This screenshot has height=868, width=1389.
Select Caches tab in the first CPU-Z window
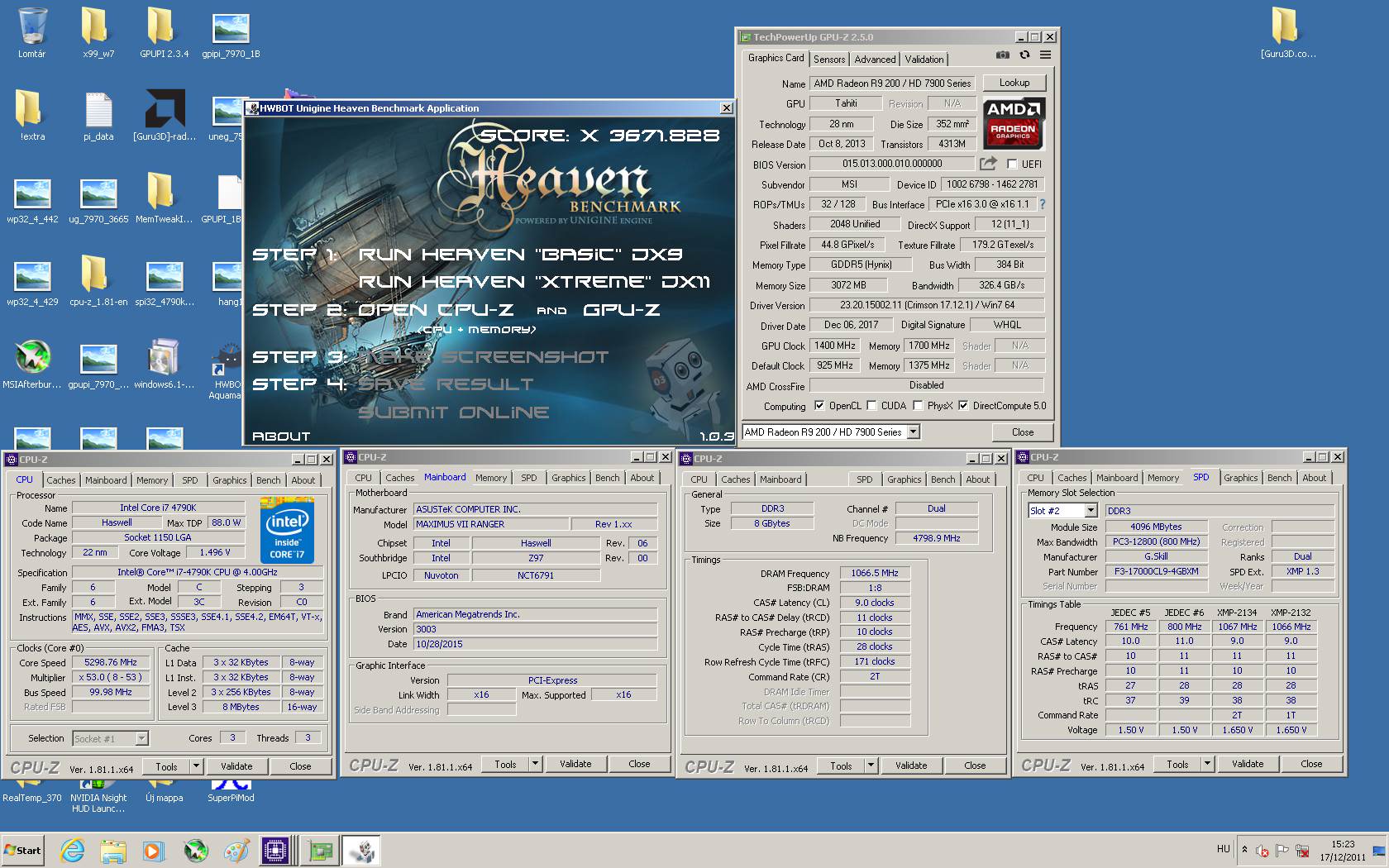(60, 480)
